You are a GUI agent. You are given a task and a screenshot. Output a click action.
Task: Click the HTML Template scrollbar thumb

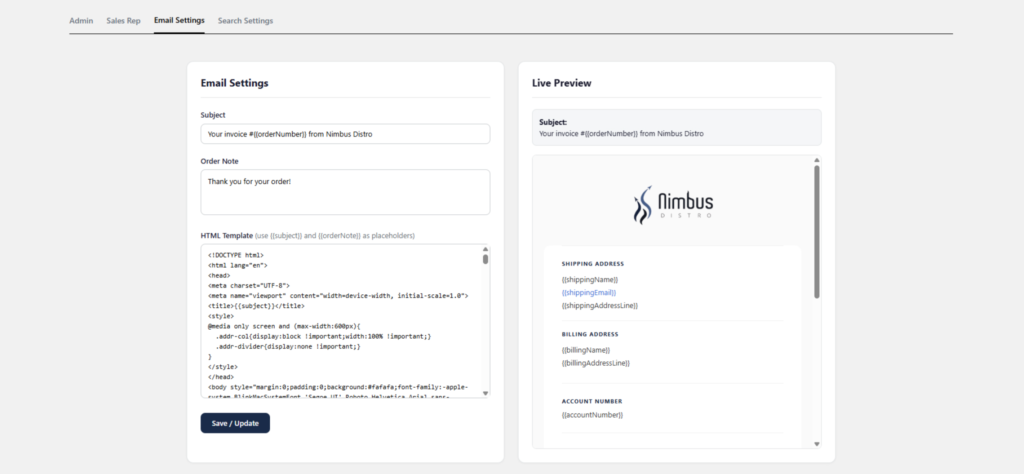tap(485, 259)
